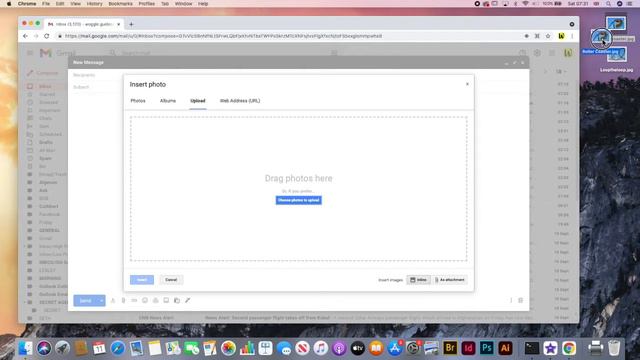Image resolution: width=640 pixels, height=360 pixels.
Task: Set insert images mode to Inline
Action: [418, 280]
